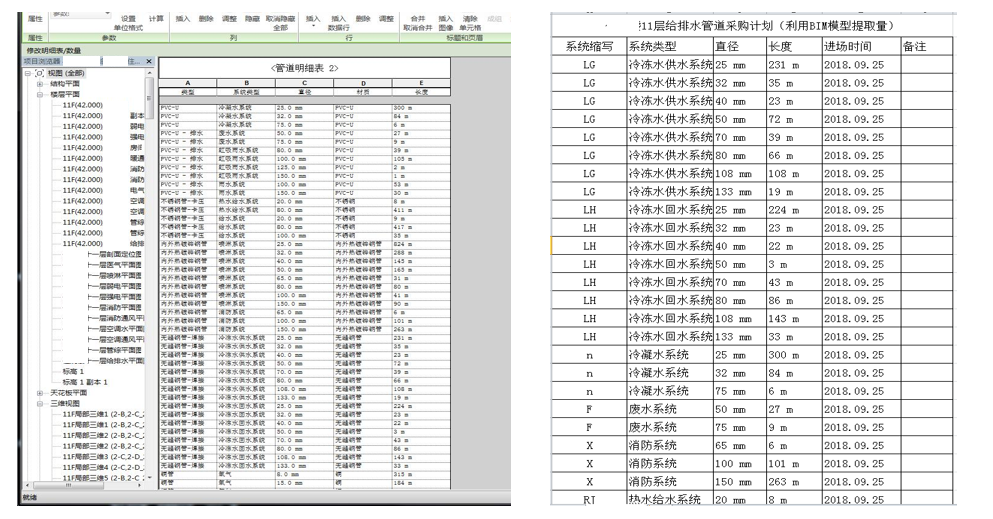This screenshot has height=519, width=993.
Task: Click 清除单元格 ribbon button
Action: 470,23
